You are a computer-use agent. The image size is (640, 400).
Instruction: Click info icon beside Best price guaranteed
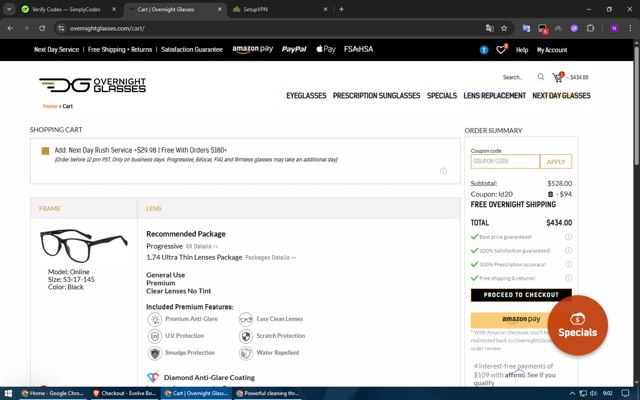[568, 237]
